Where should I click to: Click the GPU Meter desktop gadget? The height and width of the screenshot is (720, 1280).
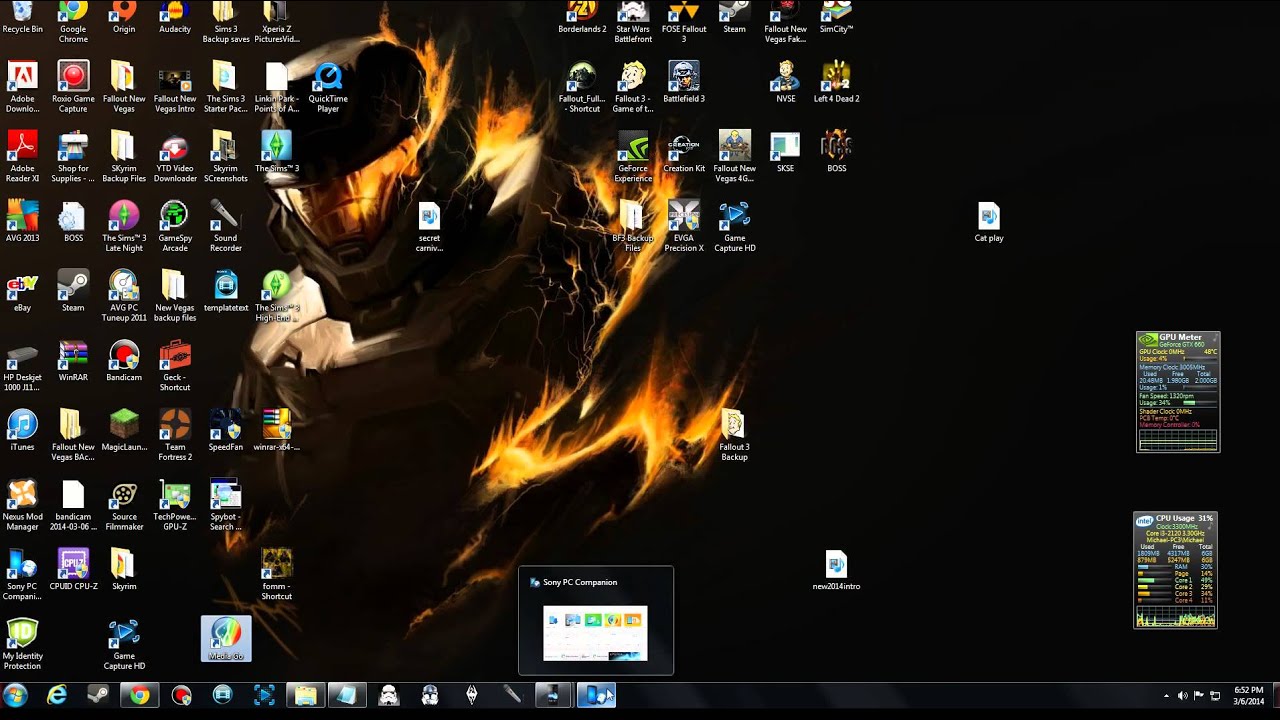point(1178,392)
